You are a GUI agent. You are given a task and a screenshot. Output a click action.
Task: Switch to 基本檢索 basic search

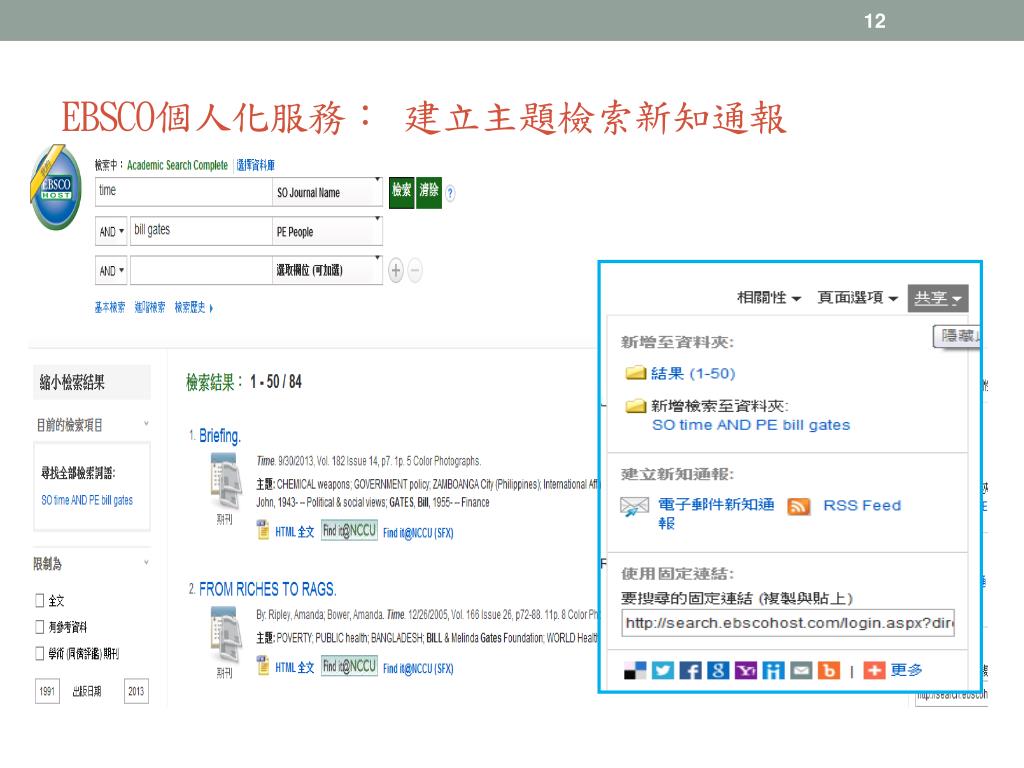(110, 308)
